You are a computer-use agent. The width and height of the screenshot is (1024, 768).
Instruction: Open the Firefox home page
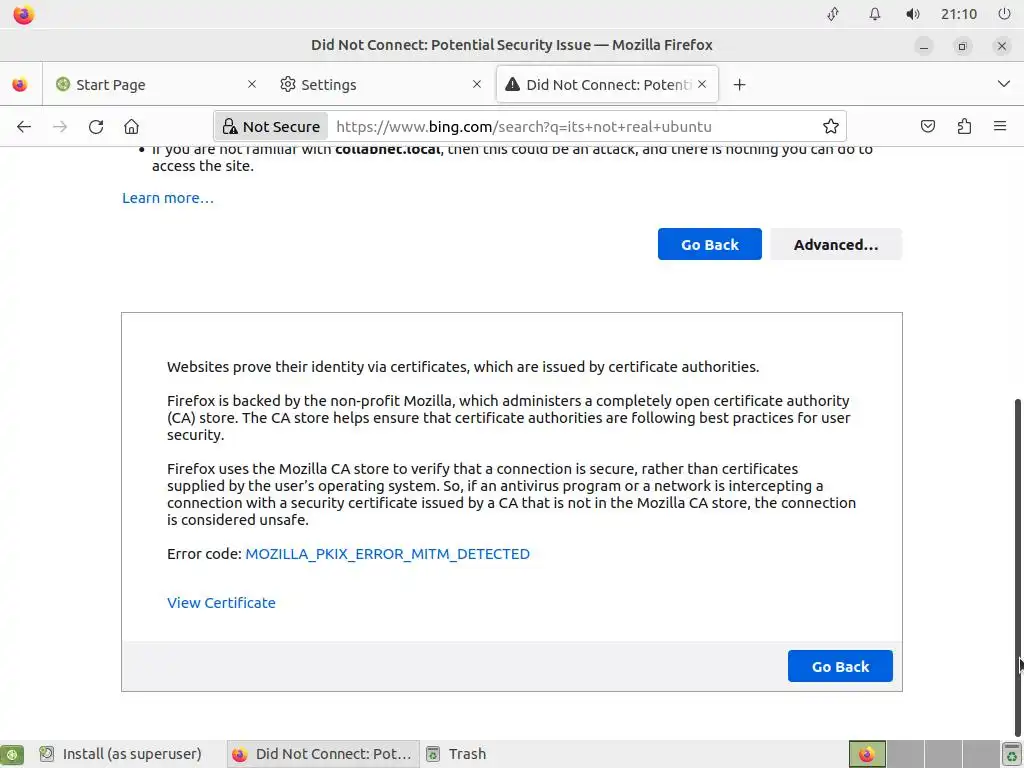pos(131,127)
